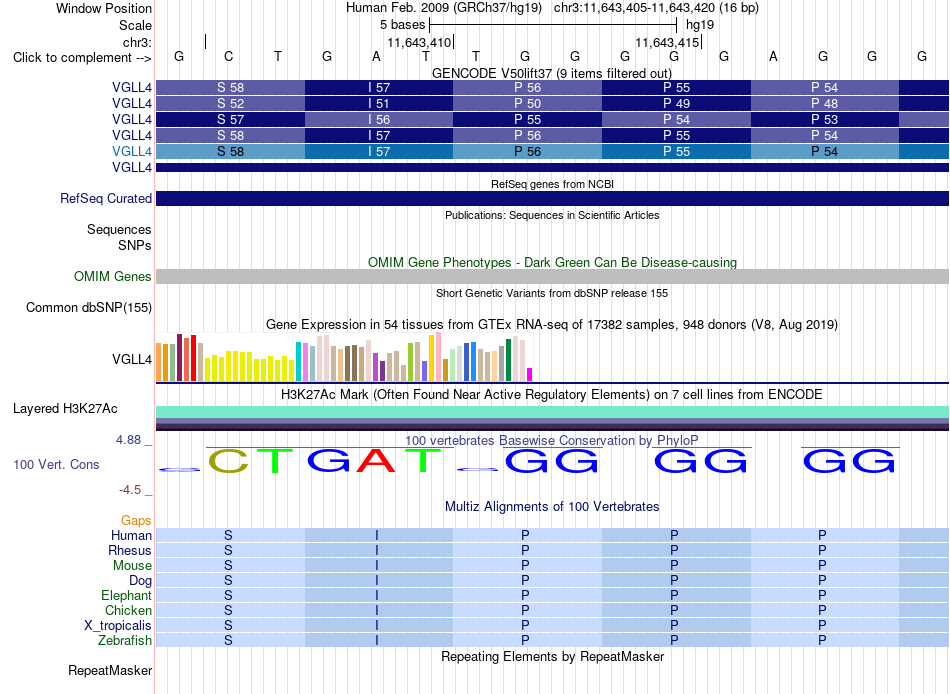The height and width of the screenshot is (694, 950).
Task: Click the VGLL4 label beside the GTEx chart
Action: (131, 359)
